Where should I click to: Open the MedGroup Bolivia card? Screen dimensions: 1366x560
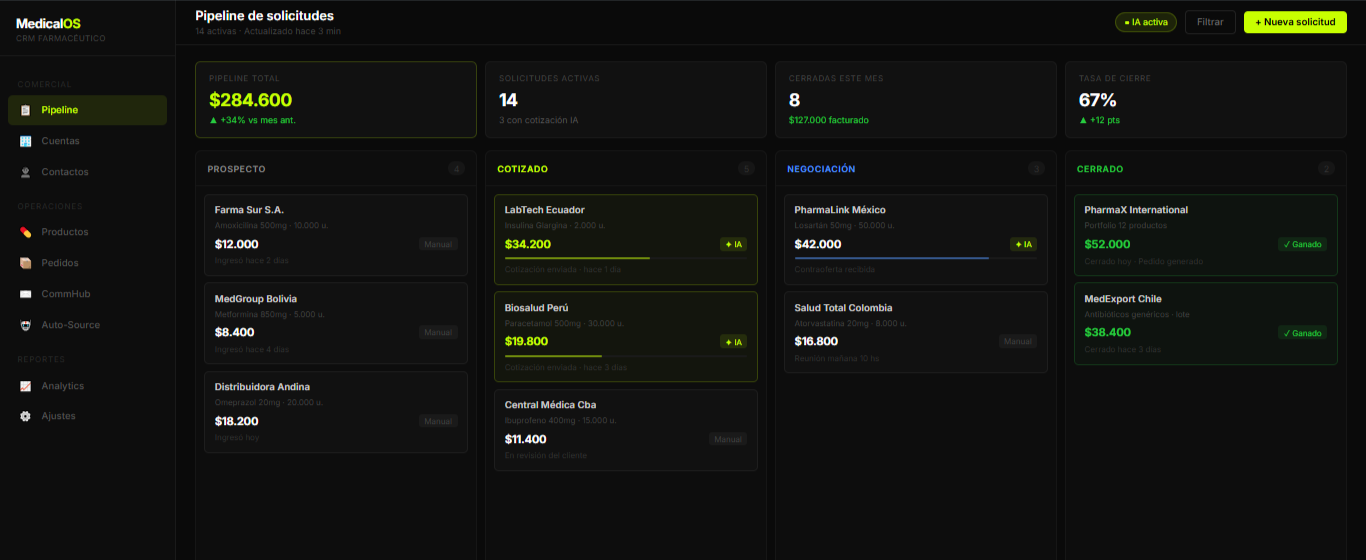336,323
